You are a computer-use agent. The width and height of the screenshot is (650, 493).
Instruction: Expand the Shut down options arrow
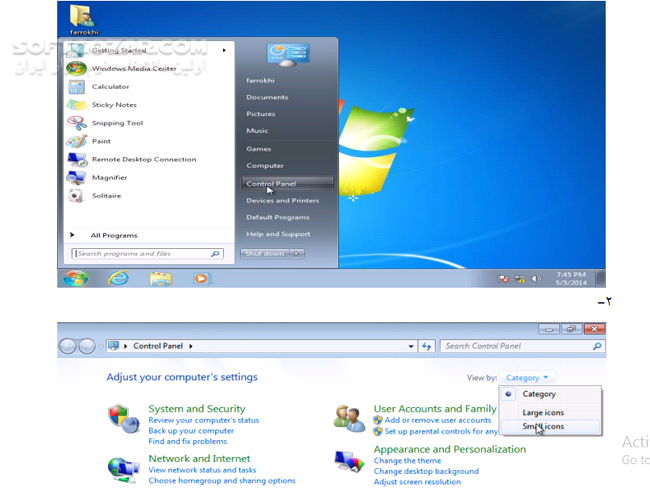click(x=296, y=253)
